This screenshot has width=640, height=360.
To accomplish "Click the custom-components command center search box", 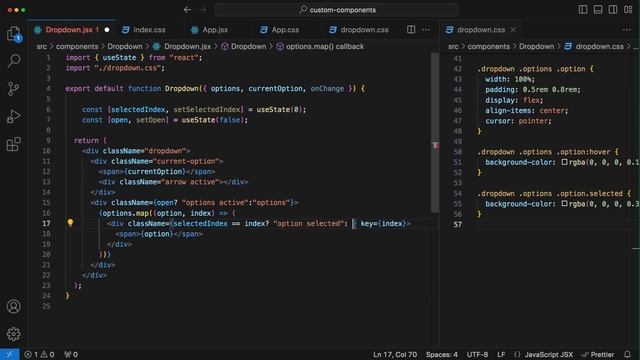I will 337,9.
